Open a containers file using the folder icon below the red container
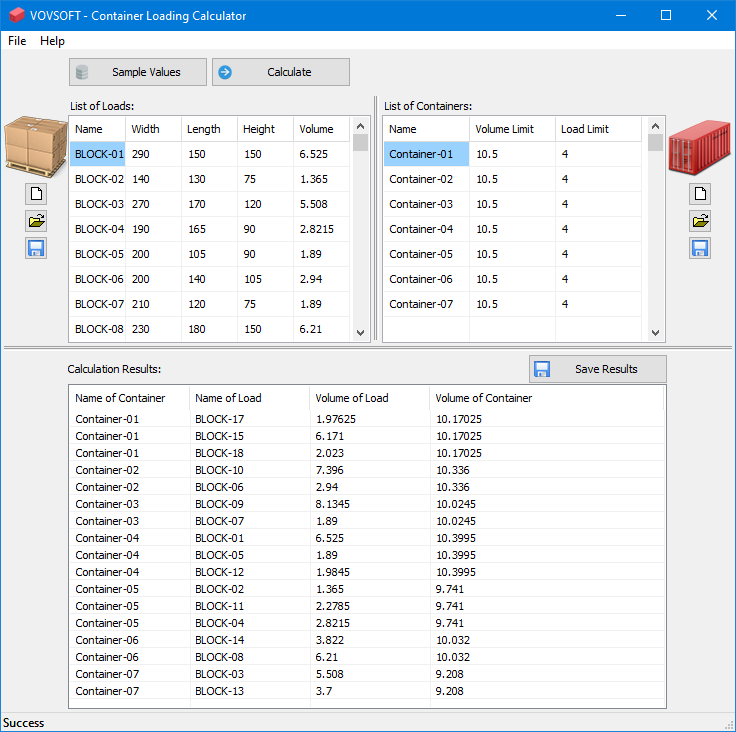The width and height of the screenshot is (736, 732). pyautogui.click(x=700, y=221)
